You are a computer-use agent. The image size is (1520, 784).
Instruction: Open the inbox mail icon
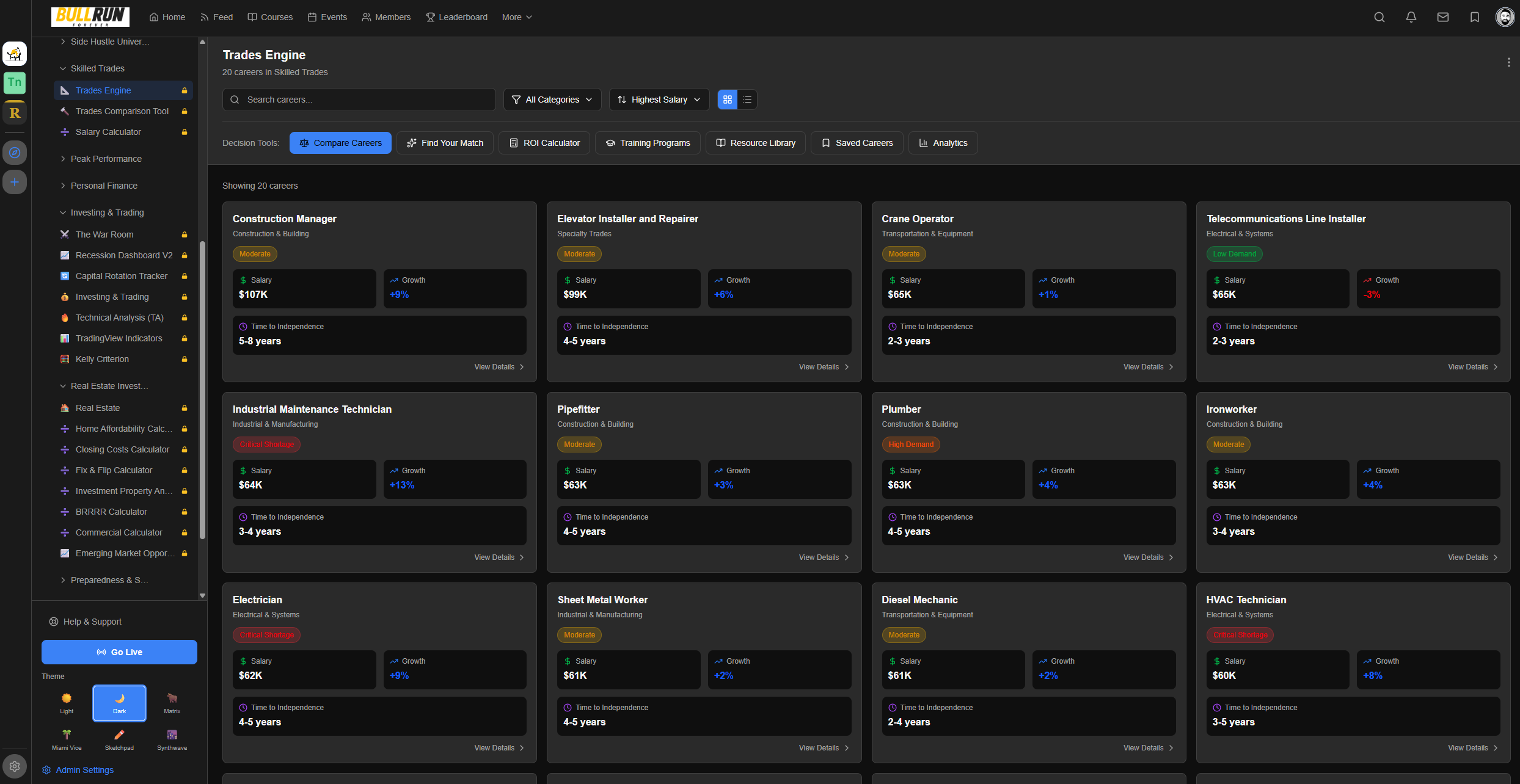[1443, 16]
